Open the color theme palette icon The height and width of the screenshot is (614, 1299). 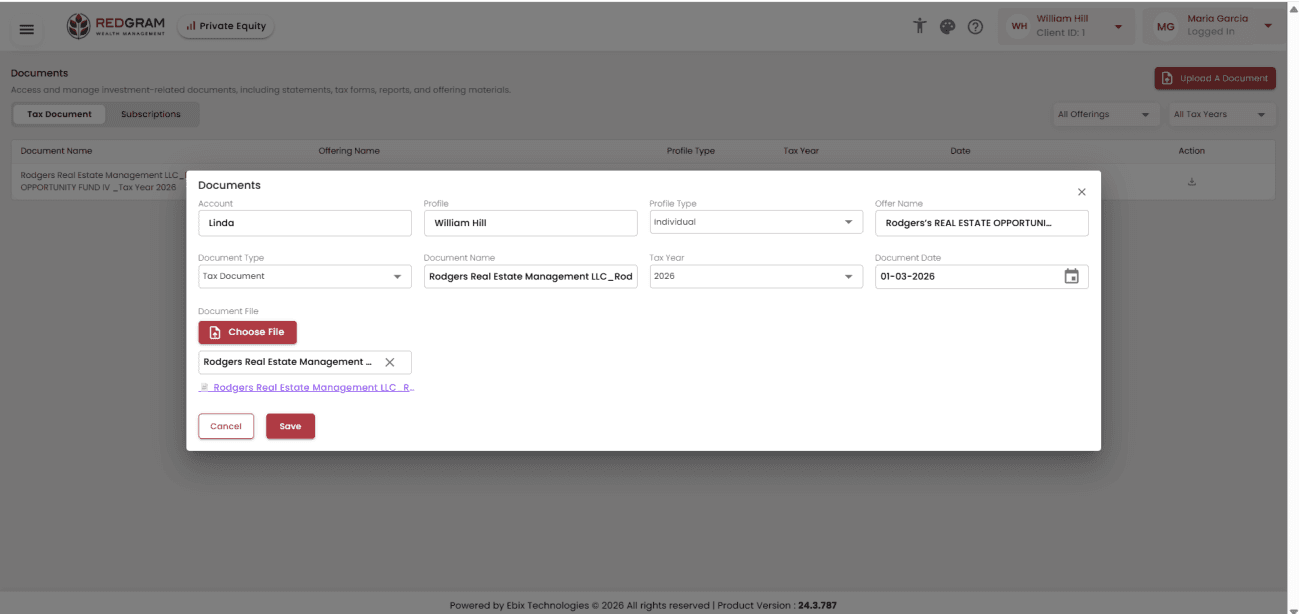947,27
